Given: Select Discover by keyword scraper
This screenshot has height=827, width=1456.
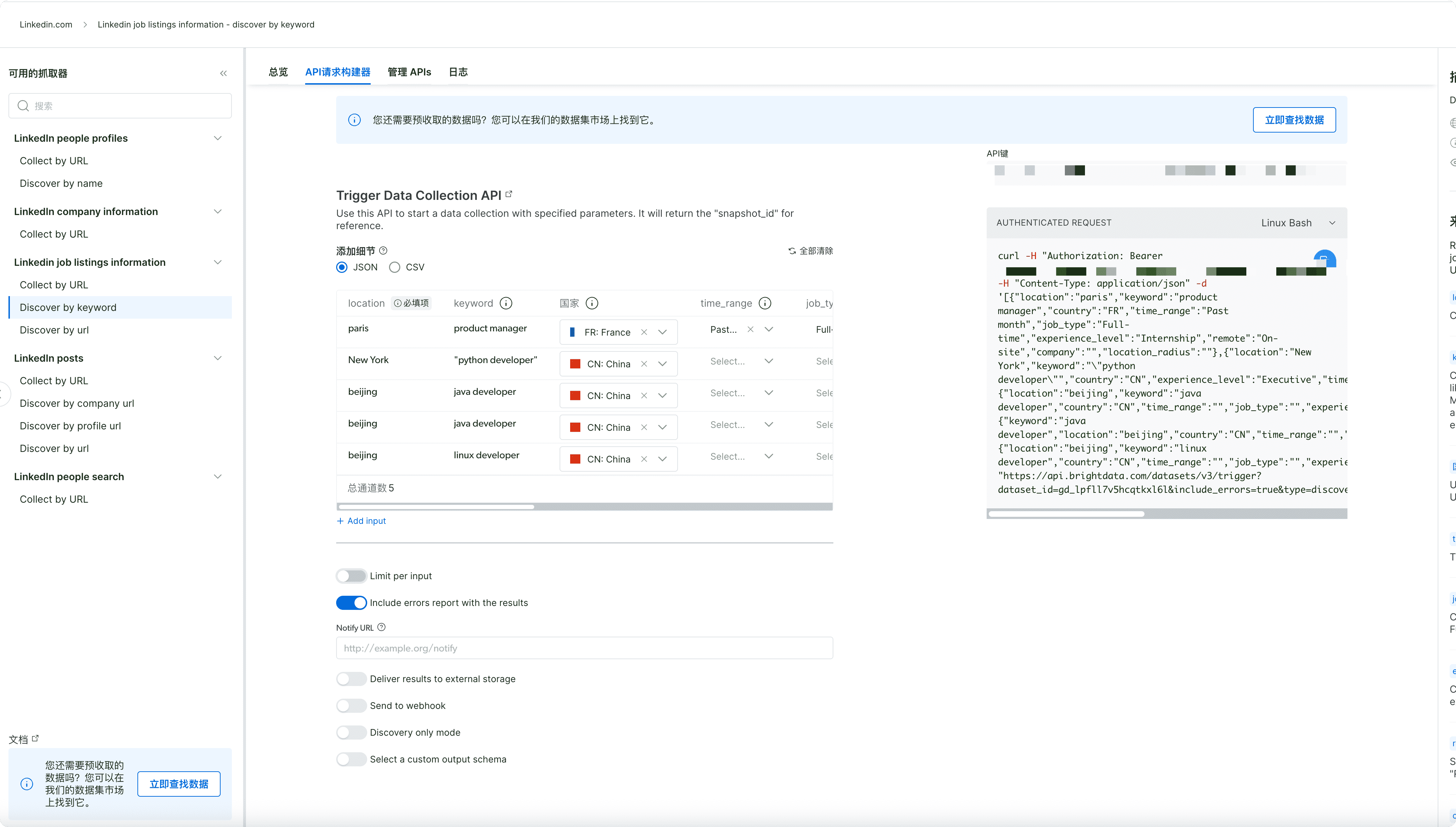Looking at the screenshot, I should (121, 307).
